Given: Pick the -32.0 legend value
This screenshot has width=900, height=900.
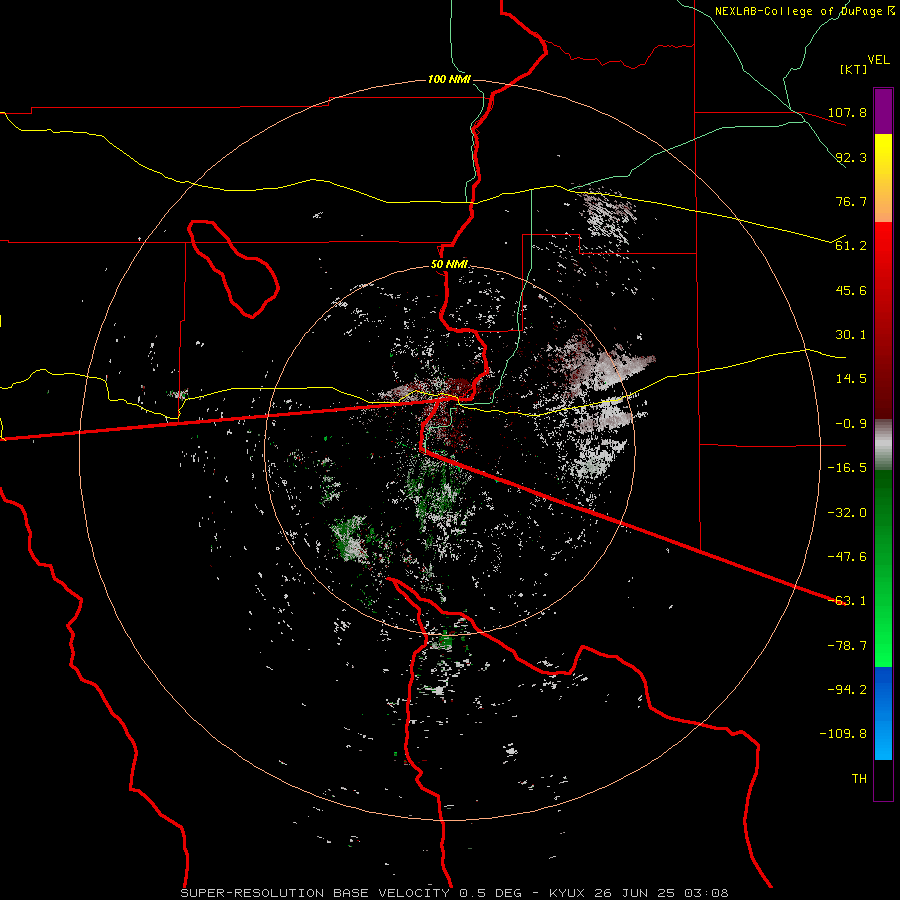Looking at the screenshot, I should 847,513.
